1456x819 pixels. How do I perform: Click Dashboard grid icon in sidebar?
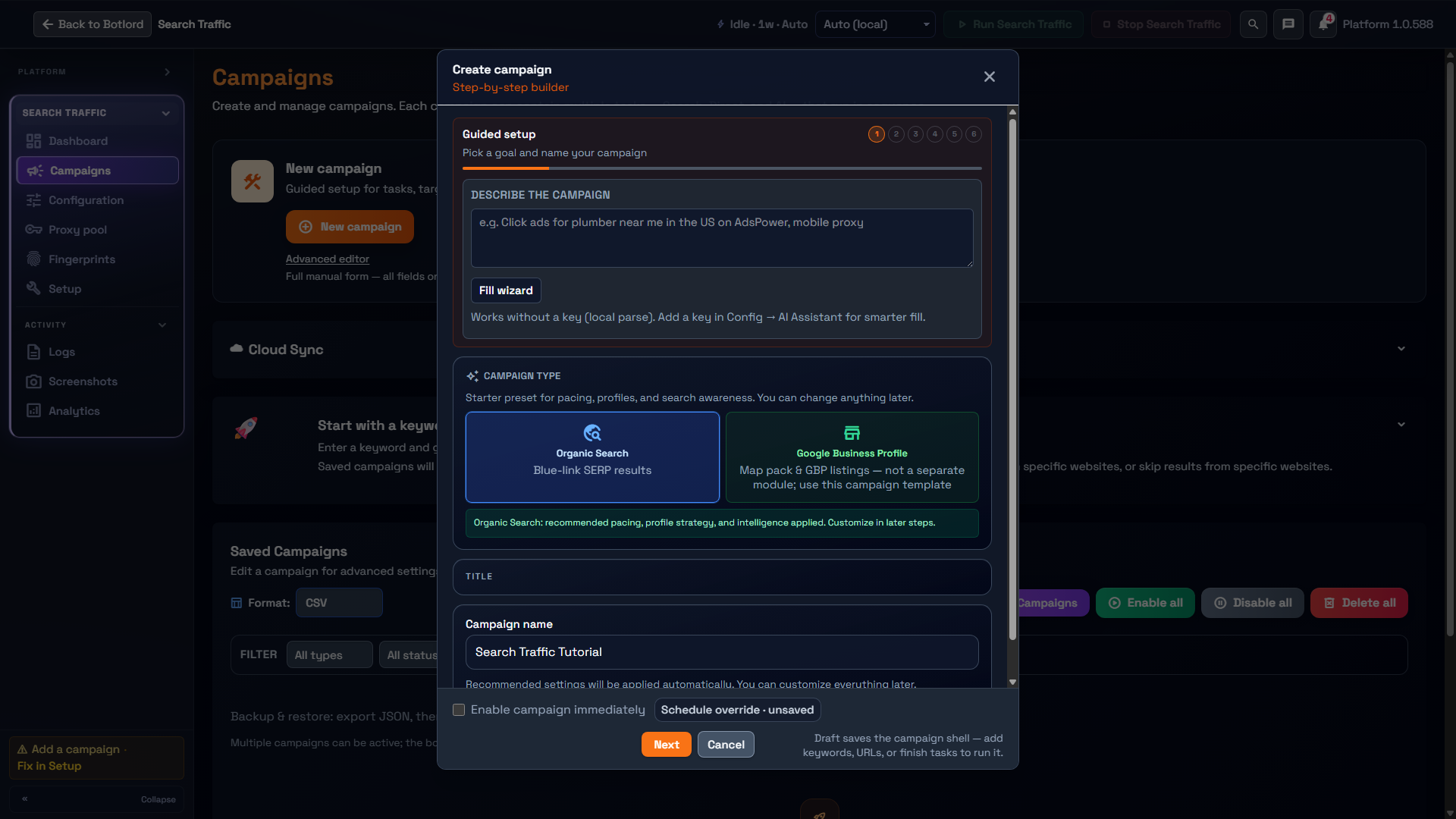pos(33,141)
